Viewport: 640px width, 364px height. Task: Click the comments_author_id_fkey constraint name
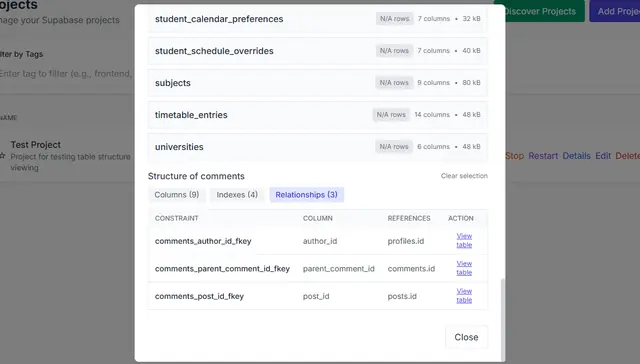point(203,241)
